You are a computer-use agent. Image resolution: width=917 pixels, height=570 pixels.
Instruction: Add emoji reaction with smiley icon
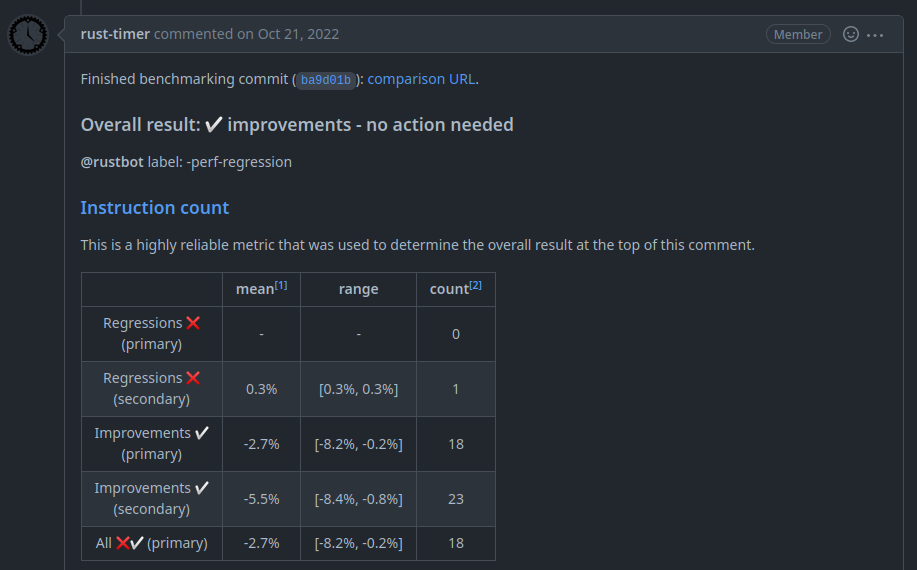pyautogui.click(x=850, y=34)
